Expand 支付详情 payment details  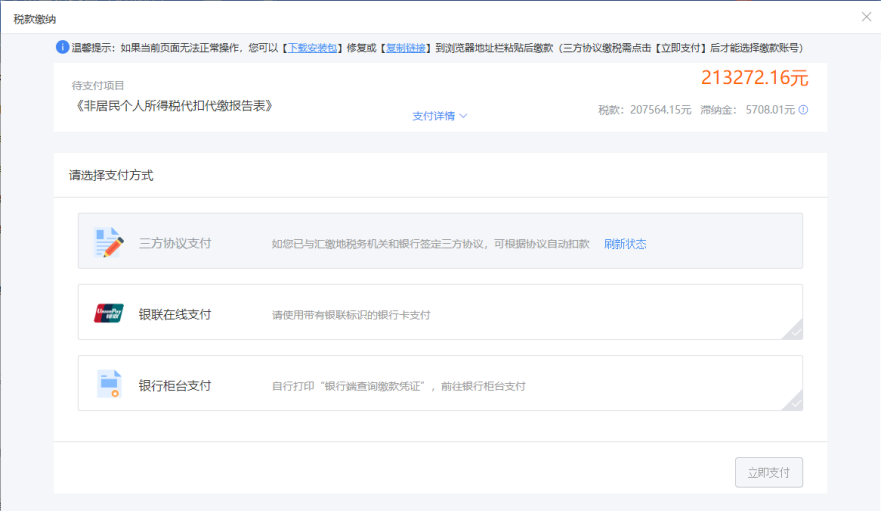click(x=440, y=116)
